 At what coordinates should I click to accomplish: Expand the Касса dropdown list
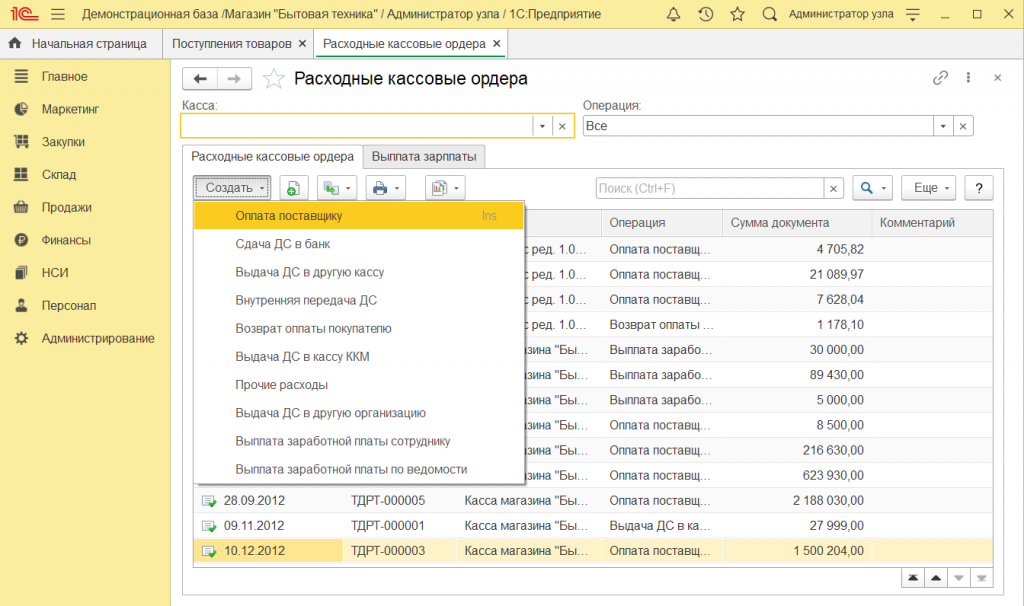click(541, 126)
